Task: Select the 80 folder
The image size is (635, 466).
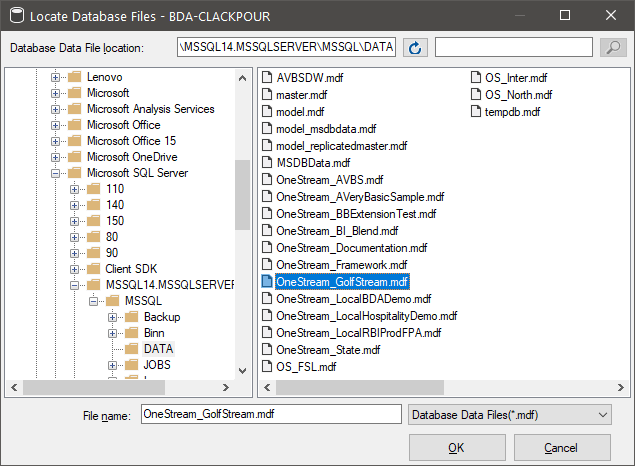Action: coord(112,237)
